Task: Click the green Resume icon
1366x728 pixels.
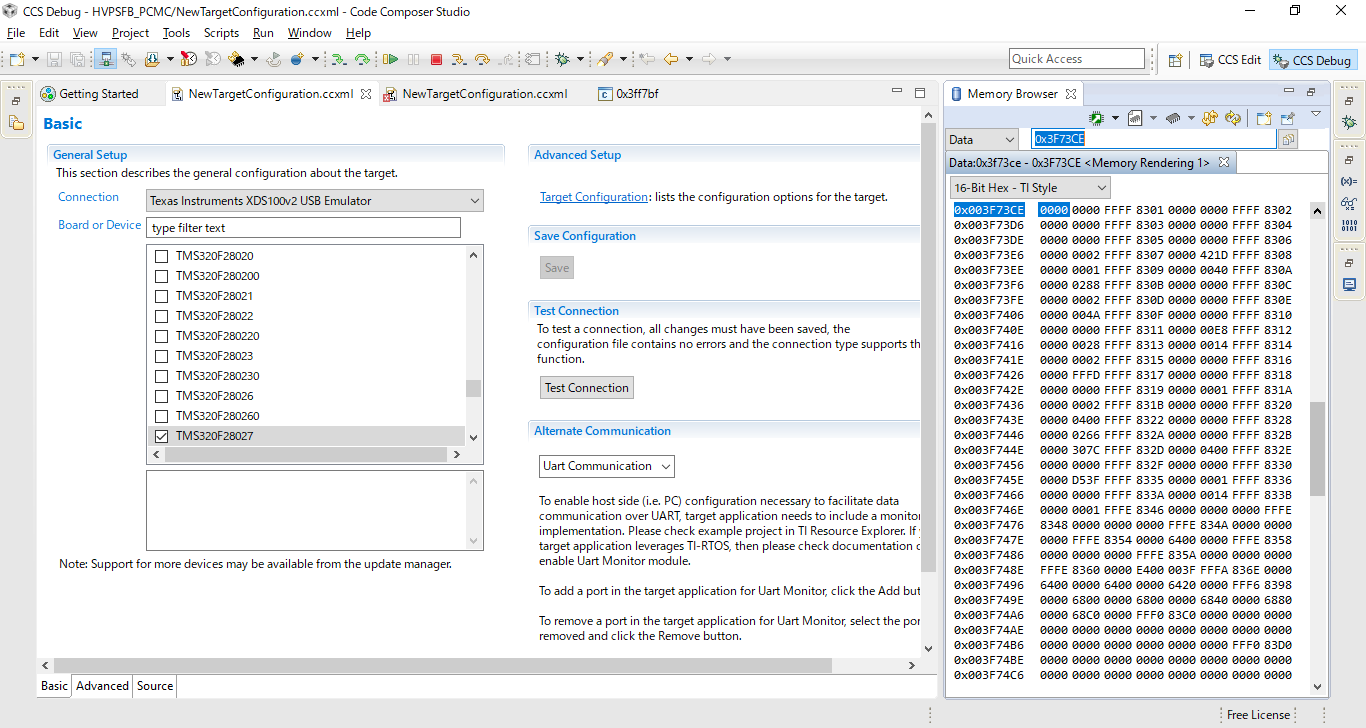Action: coord(390,59)
